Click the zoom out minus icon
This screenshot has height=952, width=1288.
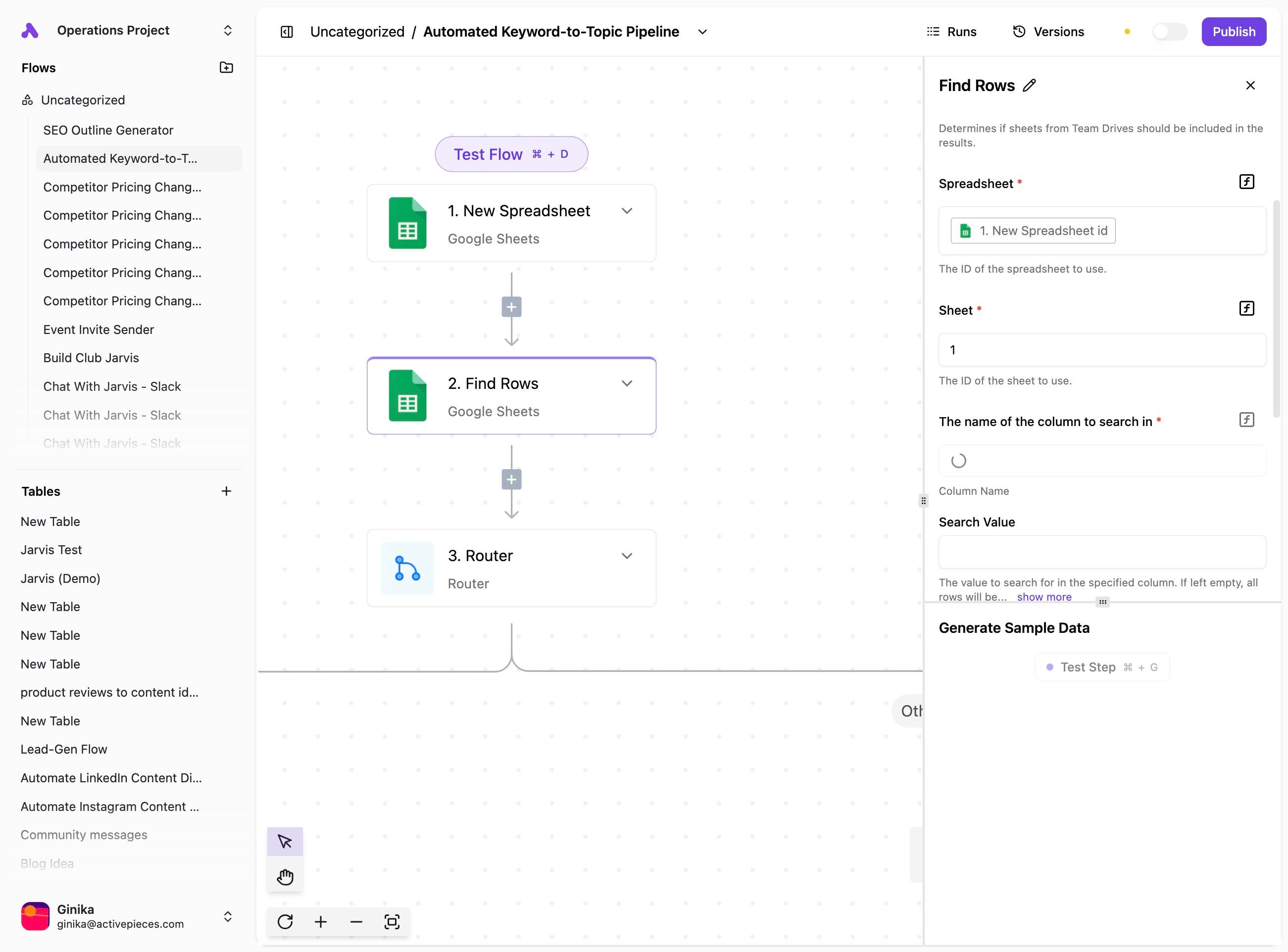pyautogui.click(x=356, y=921)
